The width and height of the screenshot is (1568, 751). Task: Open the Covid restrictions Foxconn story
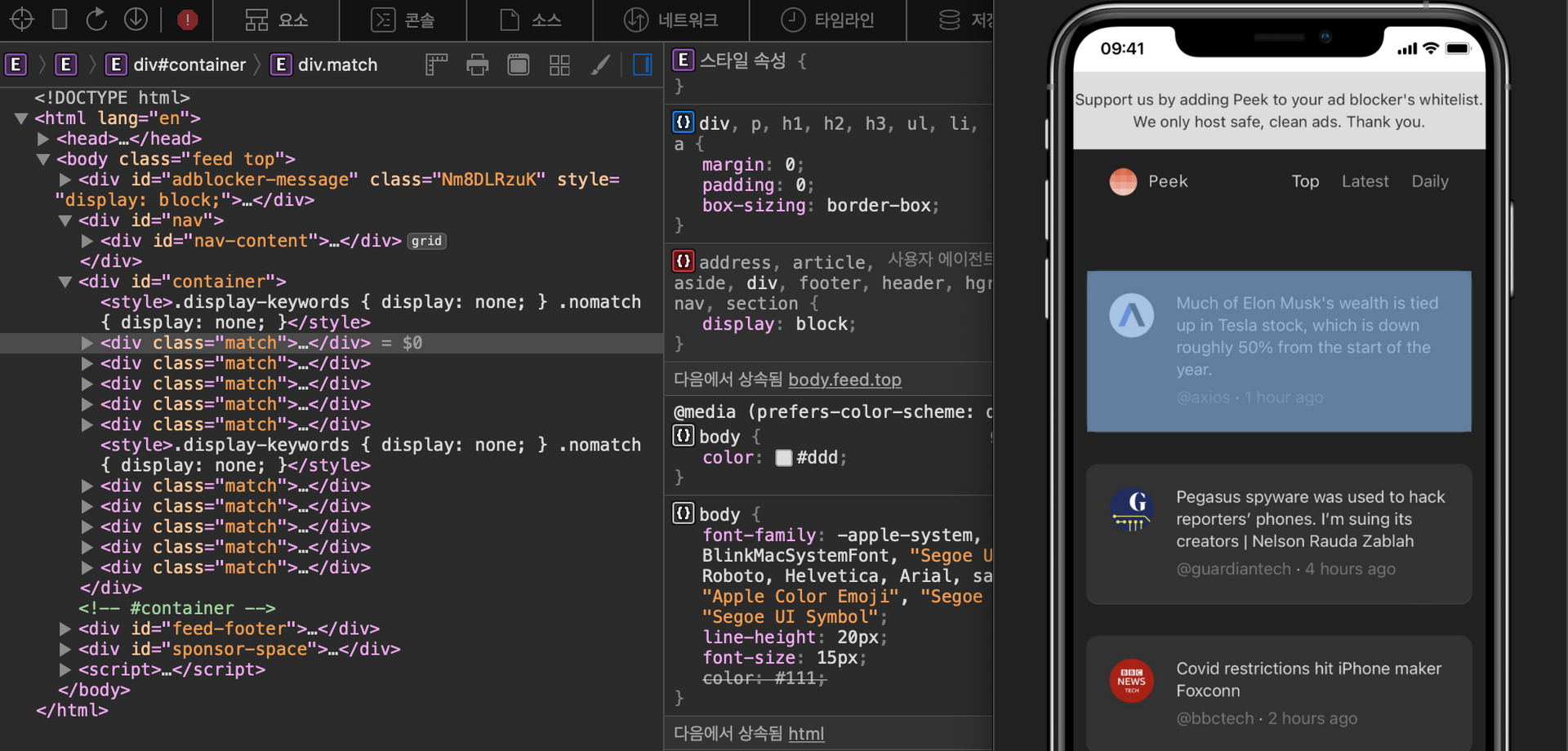(x=1279, y=694)
